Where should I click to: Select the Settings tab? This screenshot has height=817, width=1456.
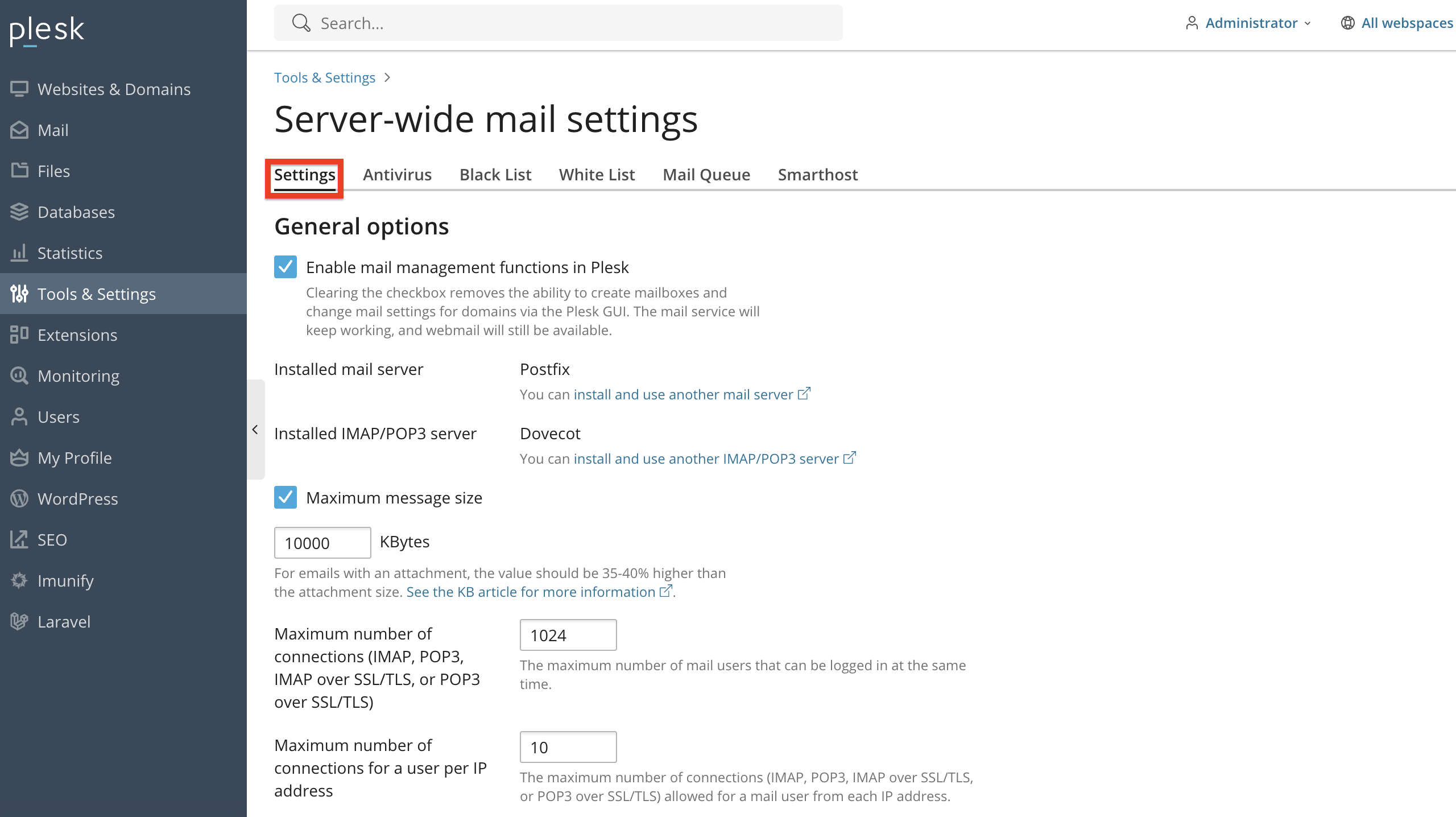coord(305,175)
